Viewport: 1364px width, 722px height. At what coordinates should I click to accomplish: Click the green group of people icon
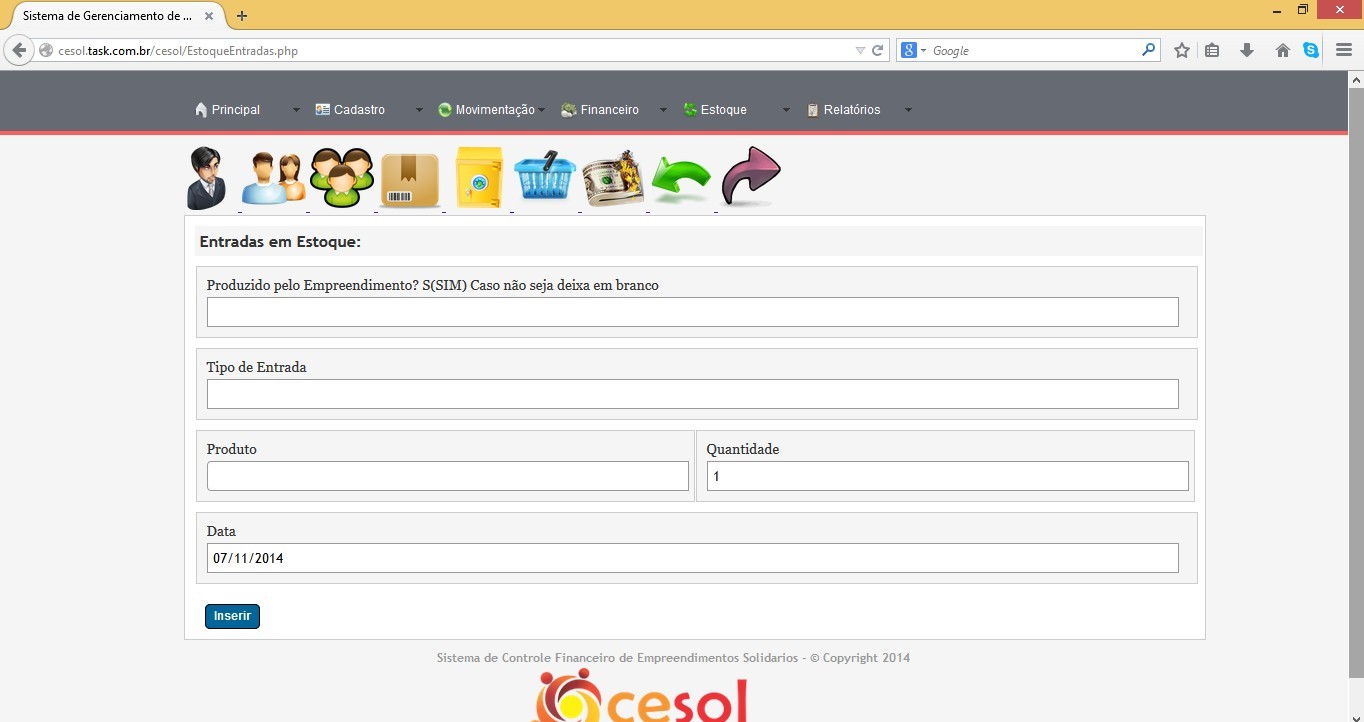click(x=341, y=178)
